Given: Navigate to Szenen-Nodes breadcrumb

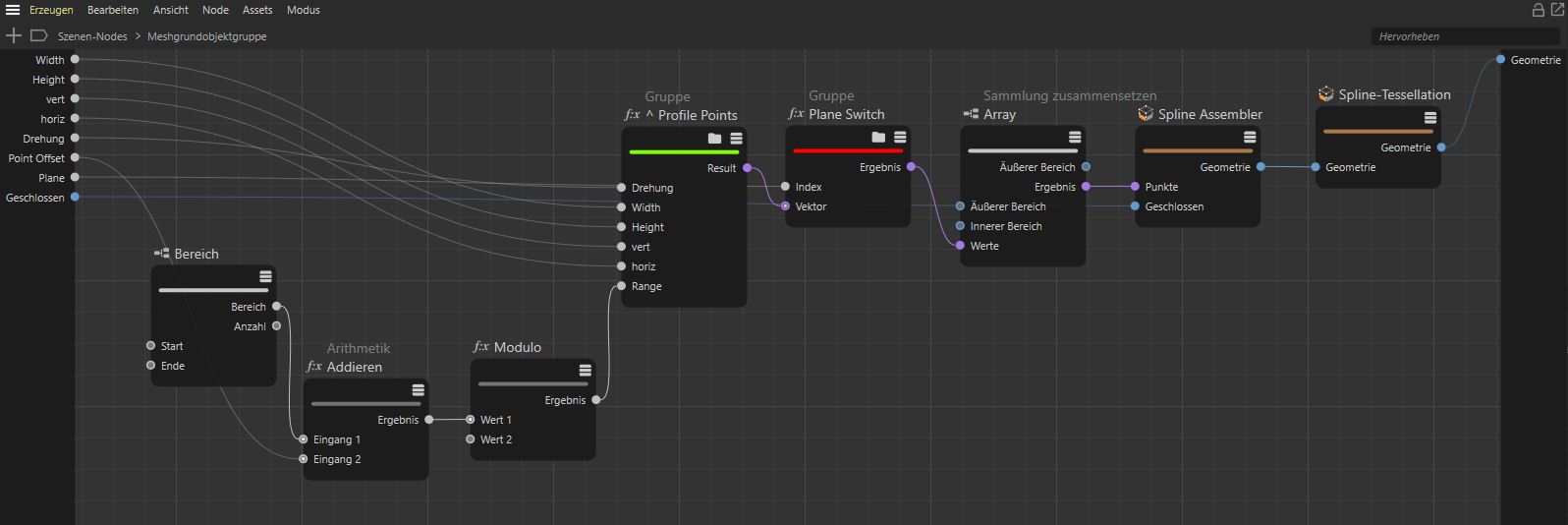Looking at the screenshot, I should (x=92, y=36).
